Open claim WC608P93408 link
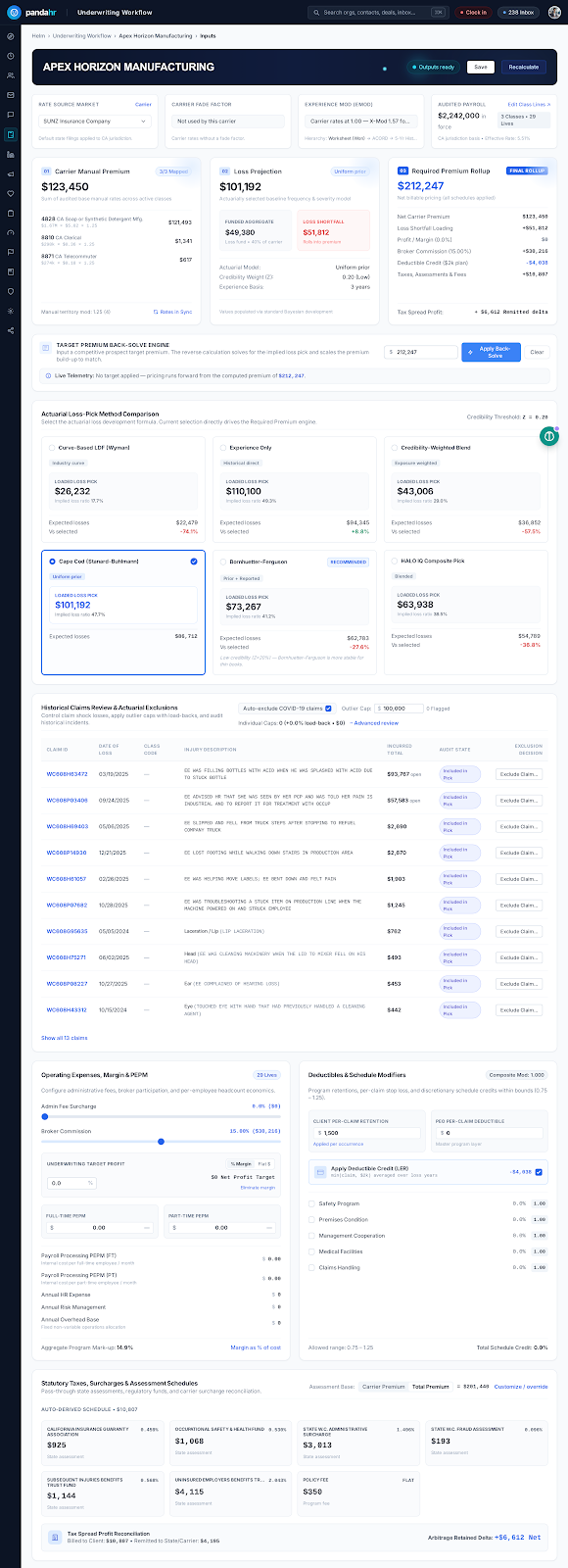This screenshot has height=1568, width=568. [x=67, y=801]
